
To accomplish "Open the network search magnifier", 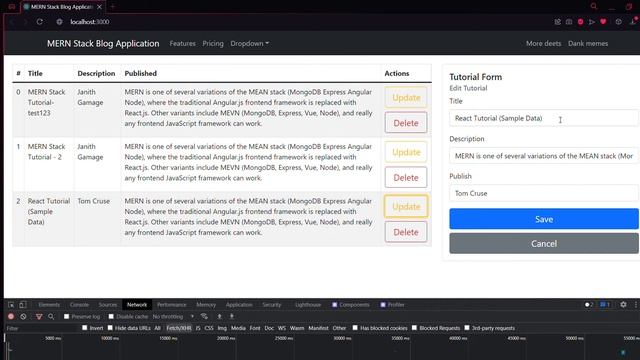I will (51, 316).
